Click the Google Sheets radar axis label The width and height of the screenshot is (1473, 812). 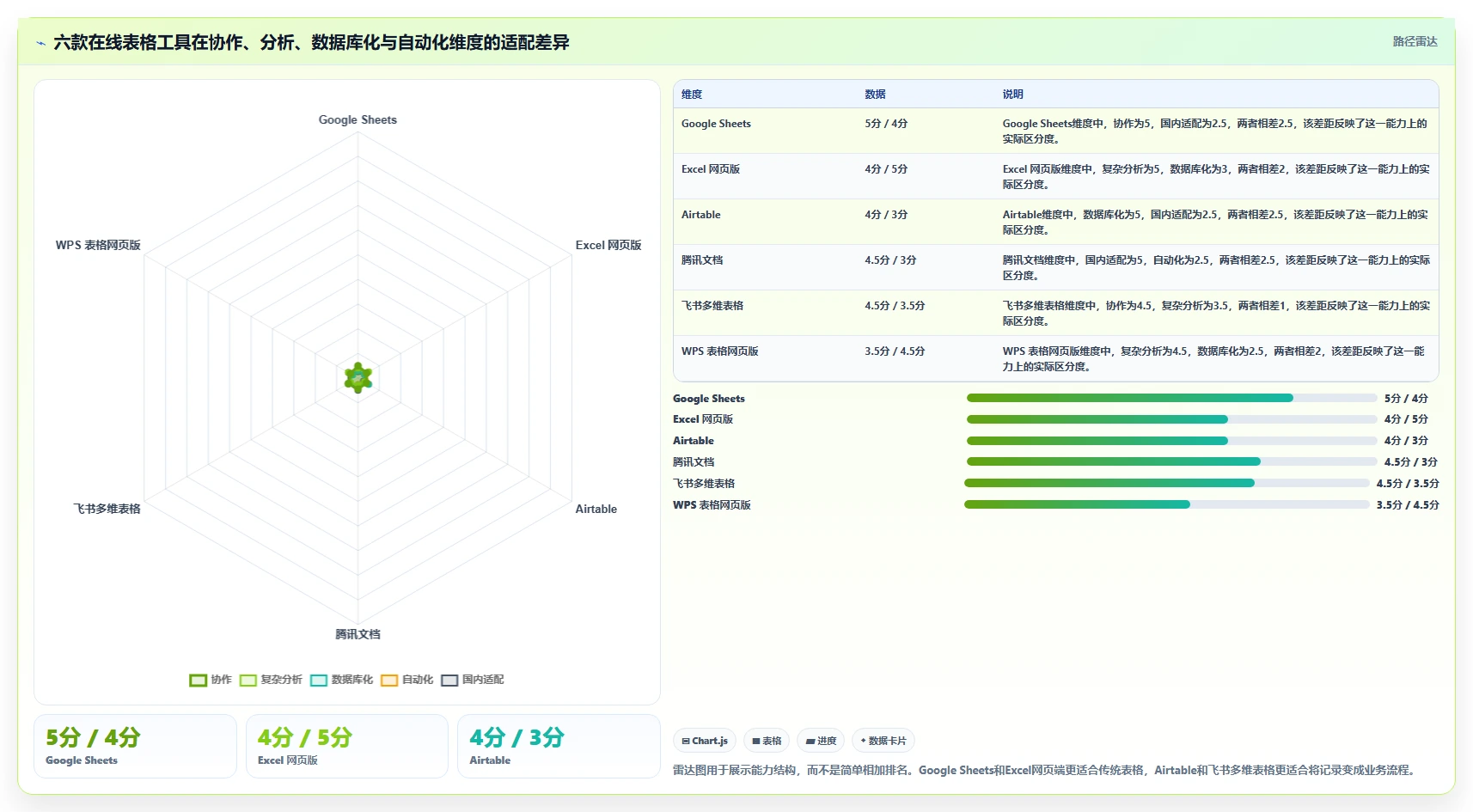tap(358, 120)
